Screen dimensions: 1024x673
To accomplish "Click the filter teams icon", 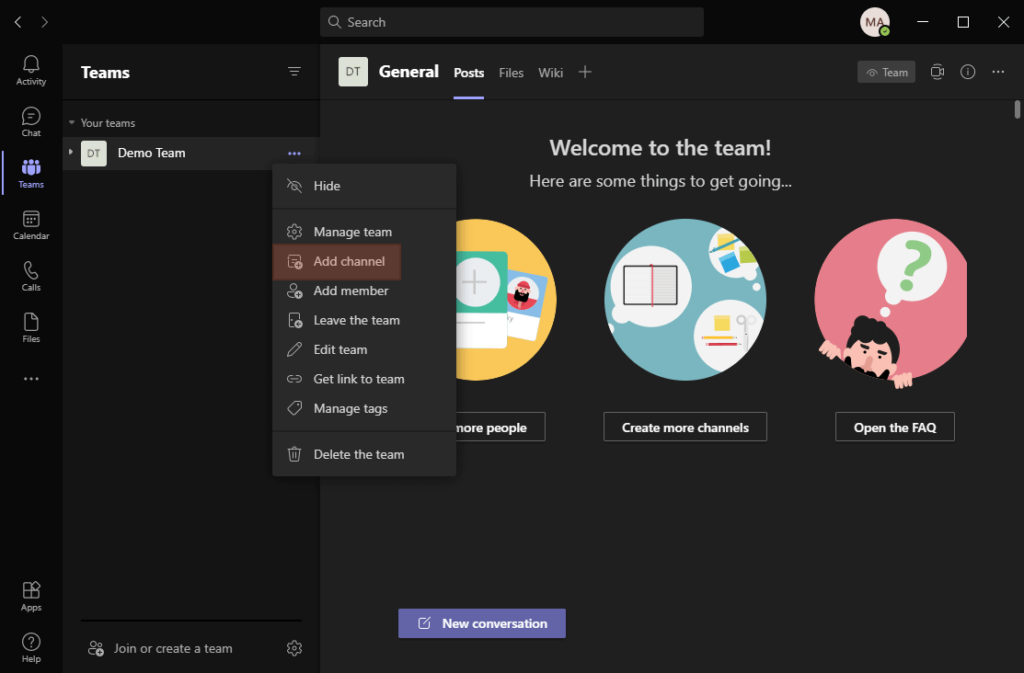I will [295, 71].
